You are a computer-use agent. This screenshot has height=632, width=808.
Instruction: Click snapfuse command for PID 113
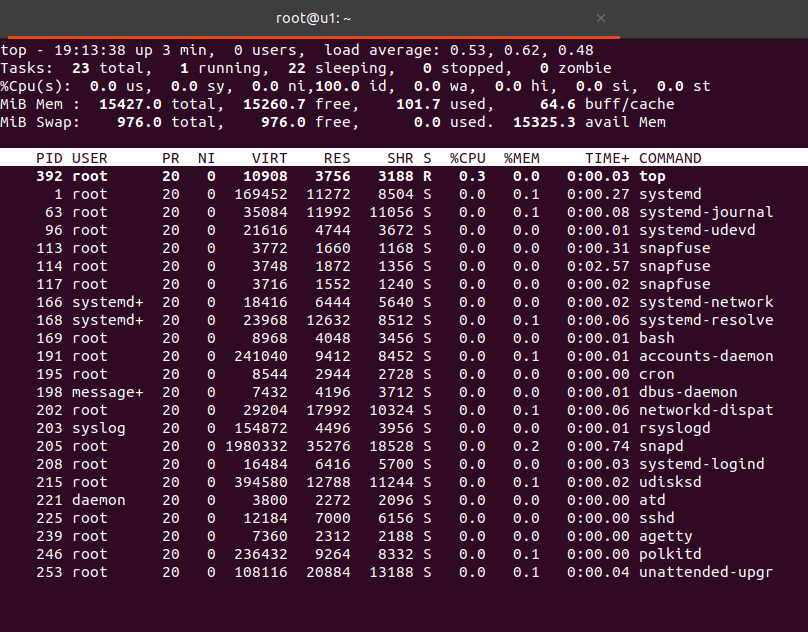[x=675, y=248]
